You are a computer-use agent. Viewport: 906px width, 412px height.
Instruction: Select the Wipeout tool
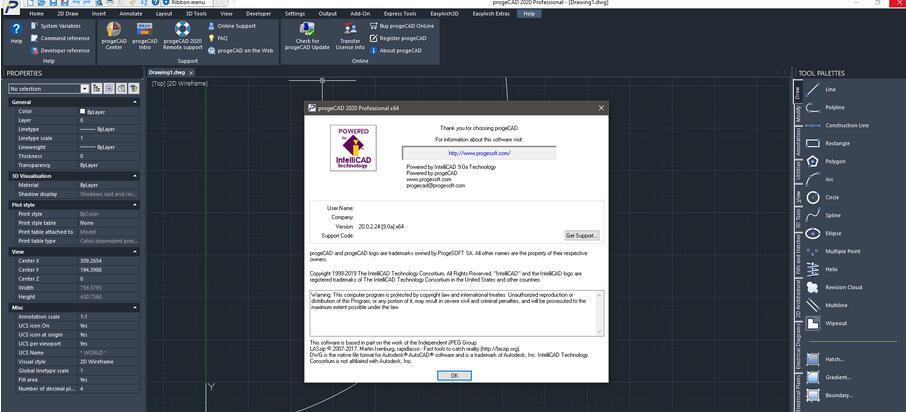point(825,324)
